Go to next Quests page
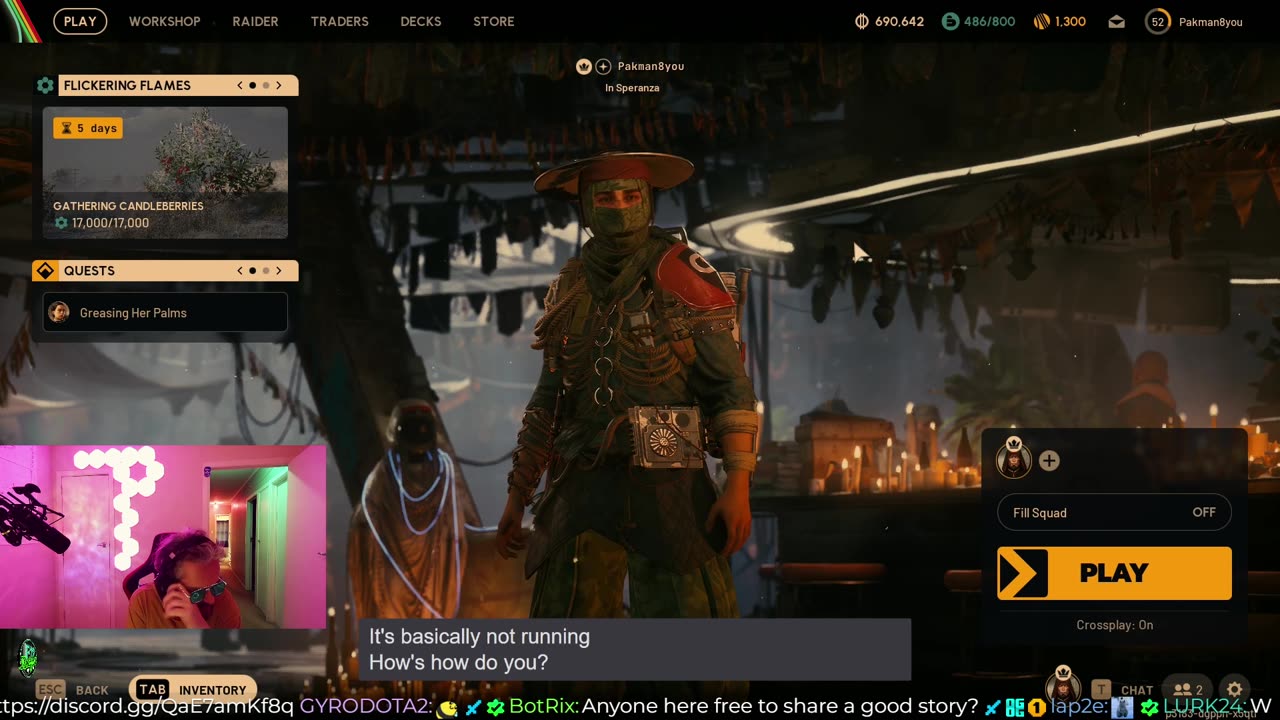 click(279, 270)
